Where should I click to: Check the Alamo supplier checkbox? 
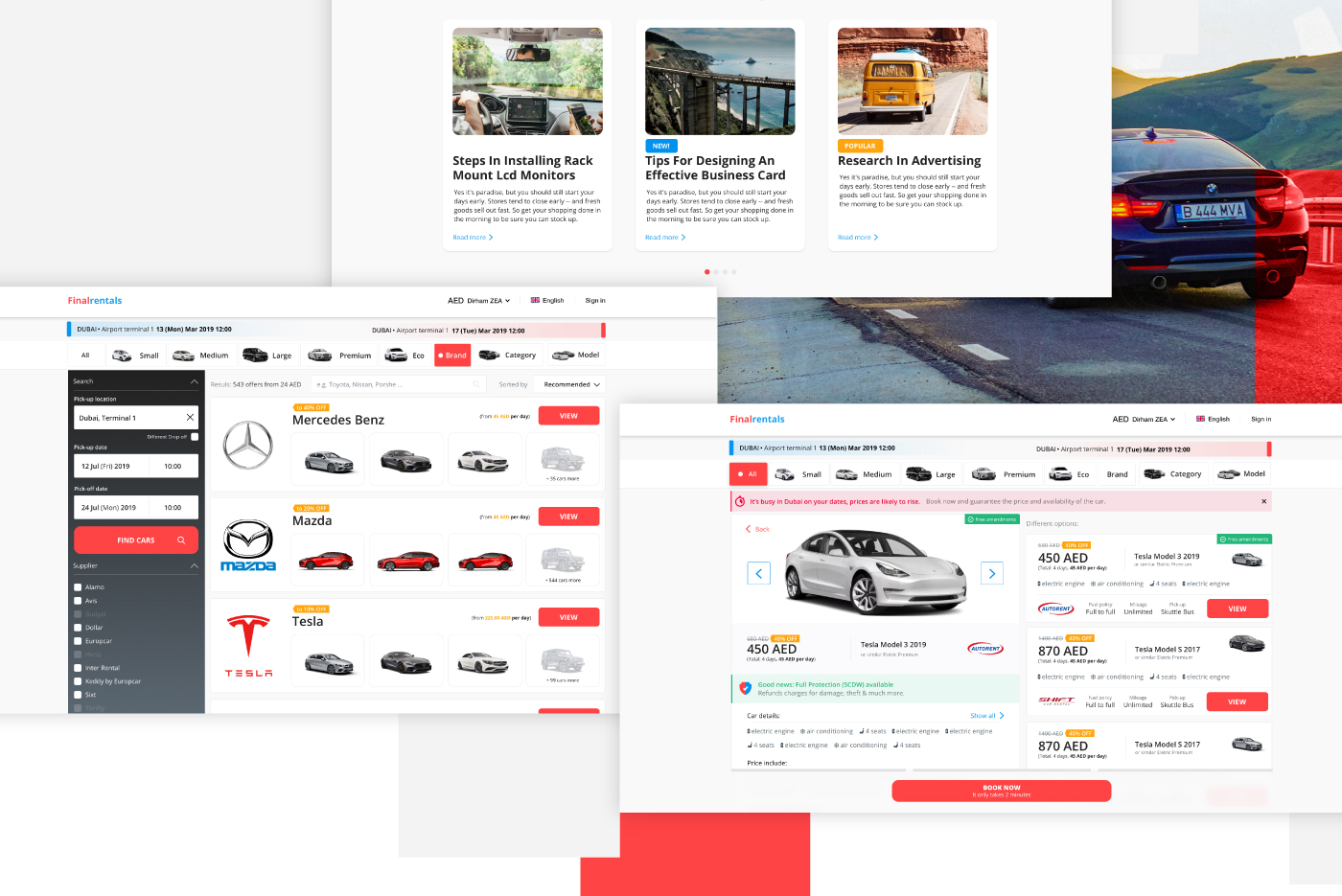point(78,587)
